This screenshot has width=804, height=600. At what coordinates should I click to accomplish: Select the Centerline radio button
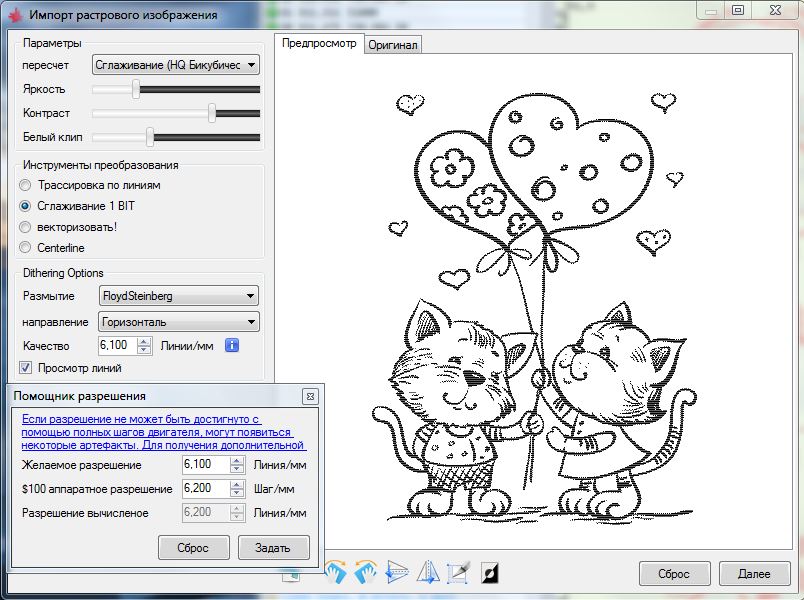pyautogui.click(x=26, y=248)
